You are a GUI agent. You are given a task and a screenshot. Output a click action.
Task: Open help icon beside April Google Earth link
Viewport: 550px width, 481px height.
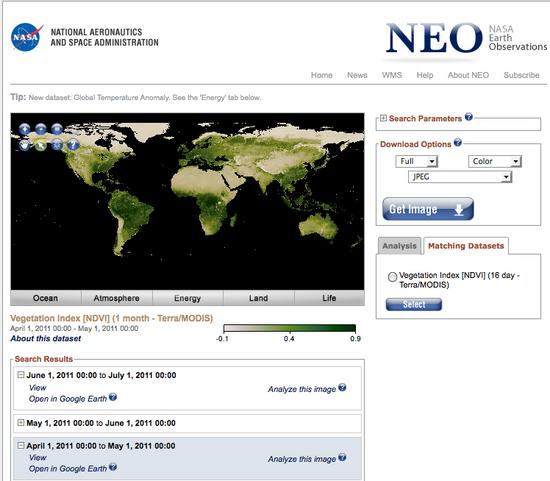[x=113, y=467]
